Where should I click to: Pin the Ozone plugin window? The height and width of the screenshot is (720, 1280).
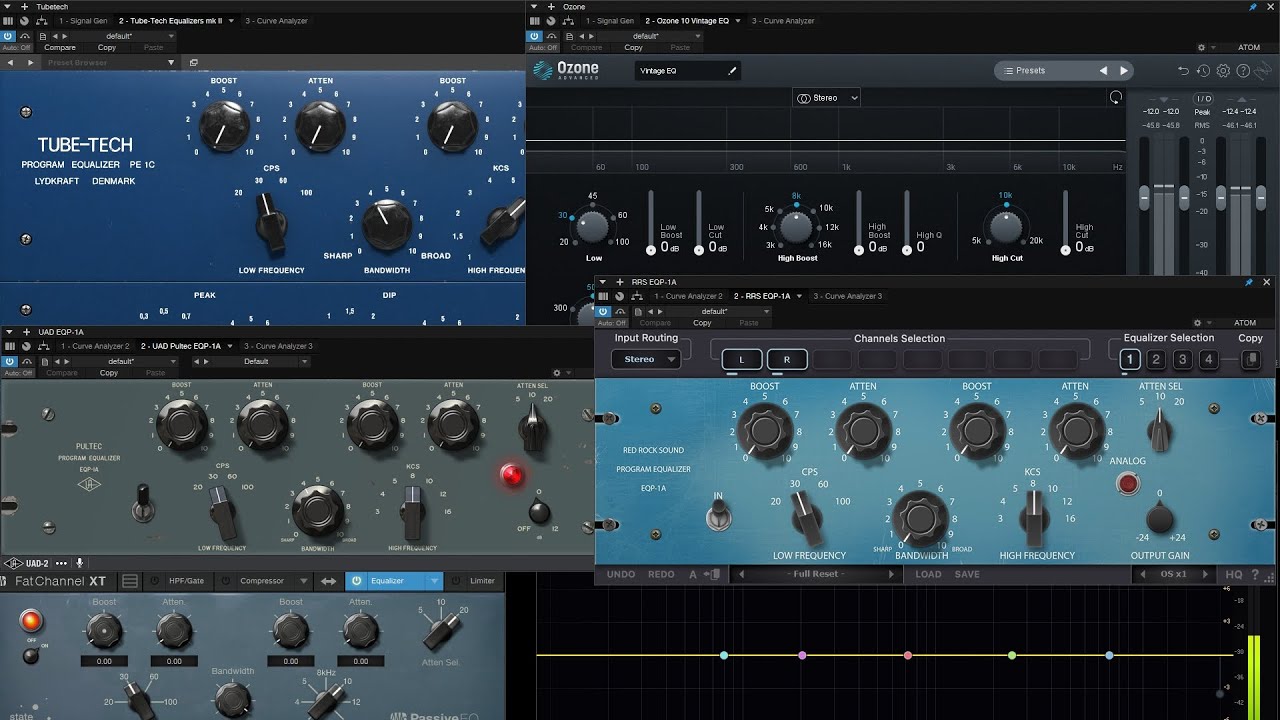[1253, 7]
